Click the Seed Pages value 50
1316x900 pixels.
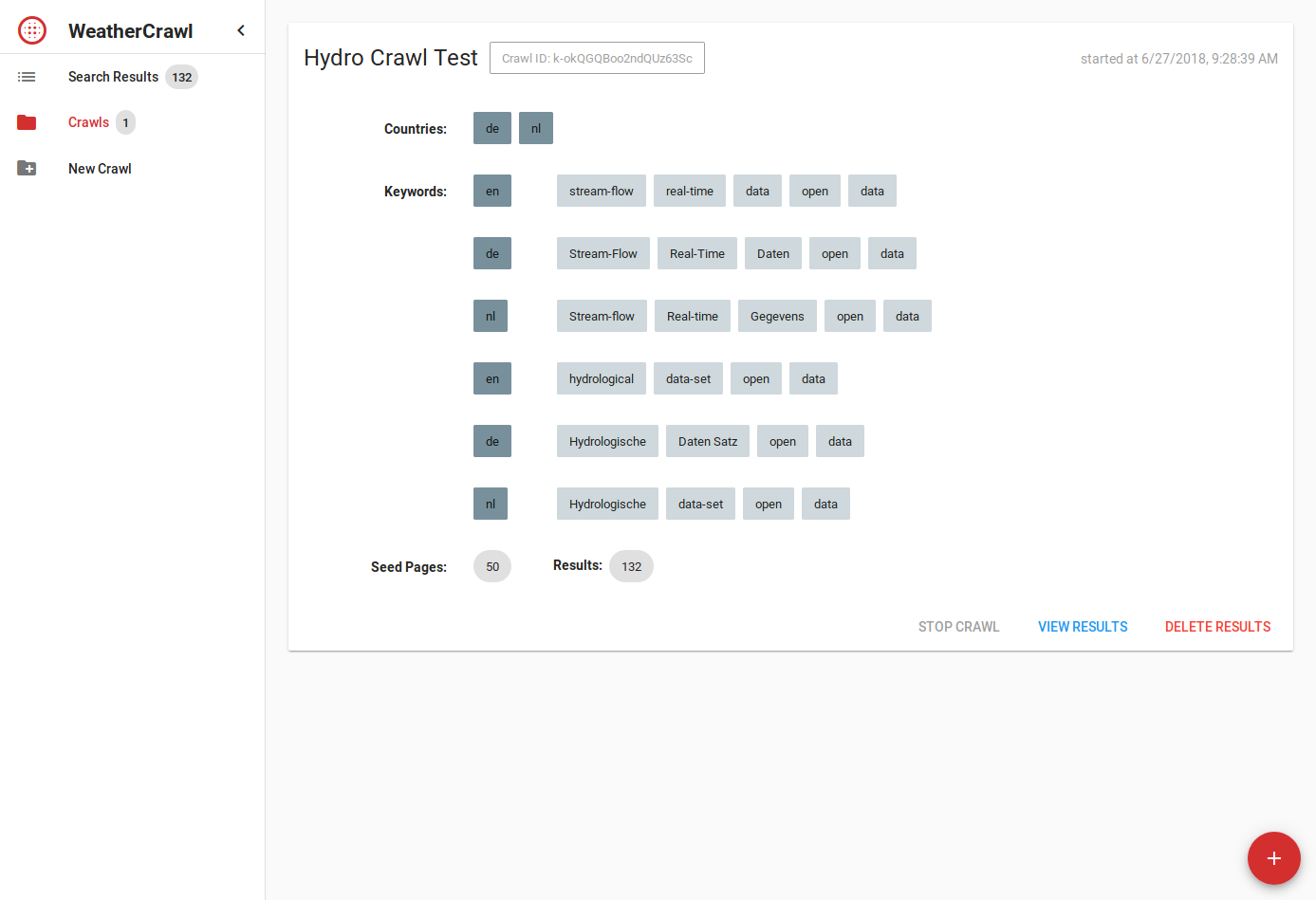coord(492,566)
